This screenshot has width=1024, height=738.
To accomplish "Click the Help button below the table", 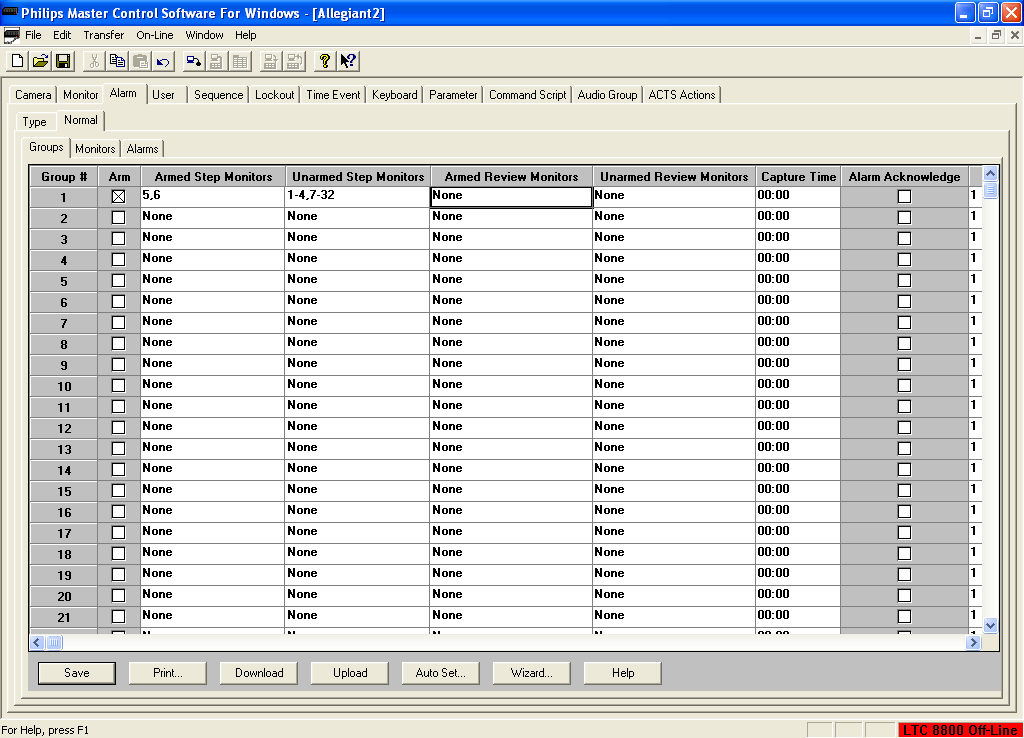I will pyautogui.click(x=623, y=673).
